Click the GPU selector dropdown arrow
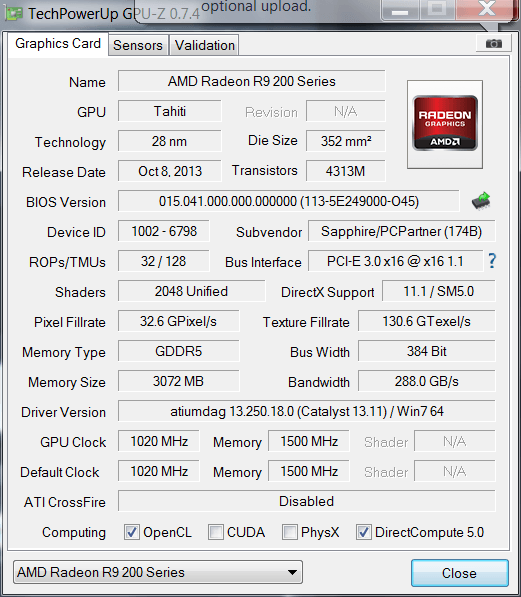This screenshot has width=521, height=597. (292, 572)
